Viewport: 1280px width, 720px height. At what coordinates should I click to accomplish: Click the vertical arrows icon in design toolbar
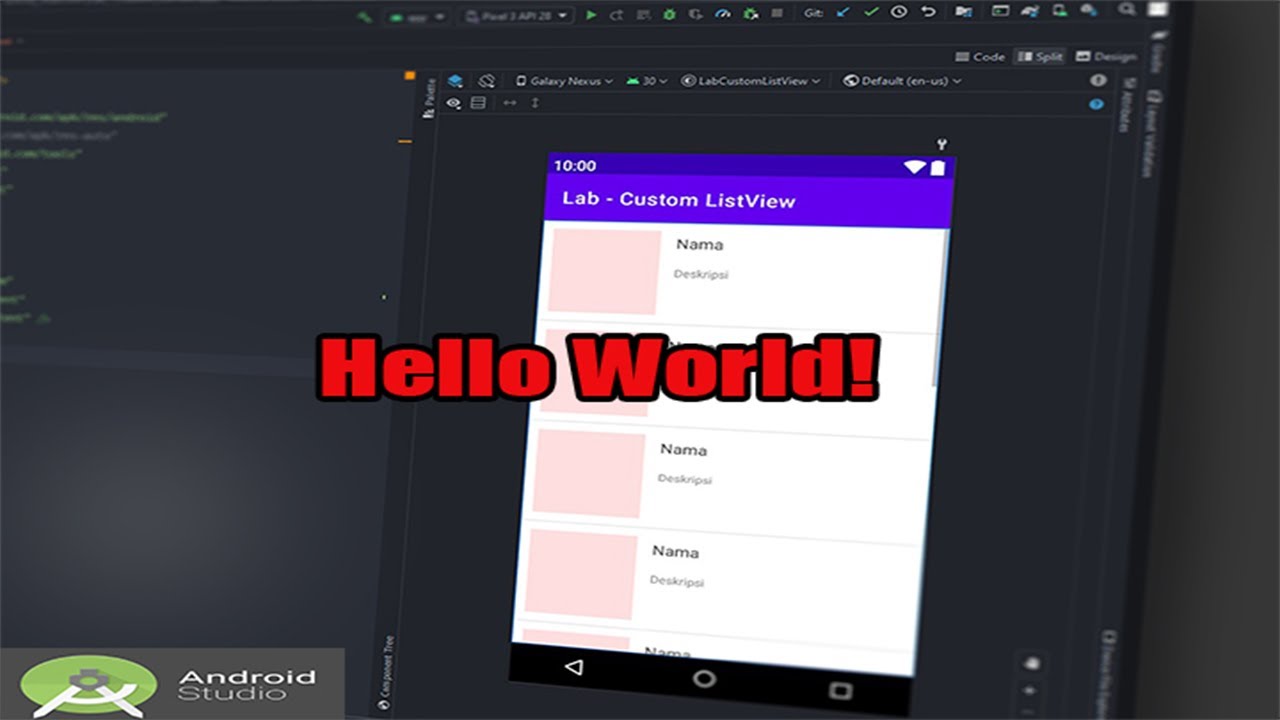click(535, 103)
